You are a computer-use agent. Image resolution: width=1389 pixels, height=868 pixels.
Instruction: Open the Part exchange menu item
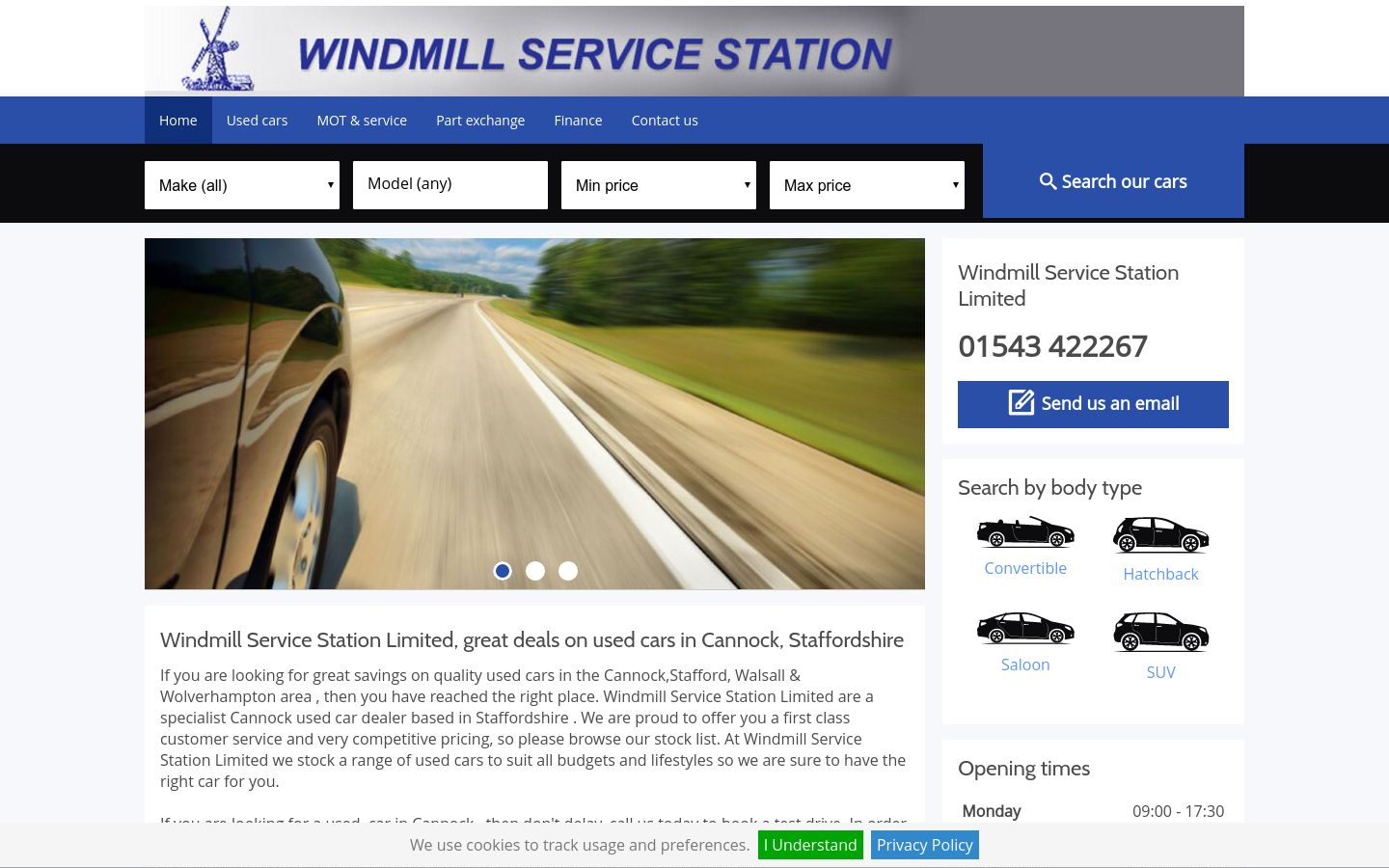[480, 121]
